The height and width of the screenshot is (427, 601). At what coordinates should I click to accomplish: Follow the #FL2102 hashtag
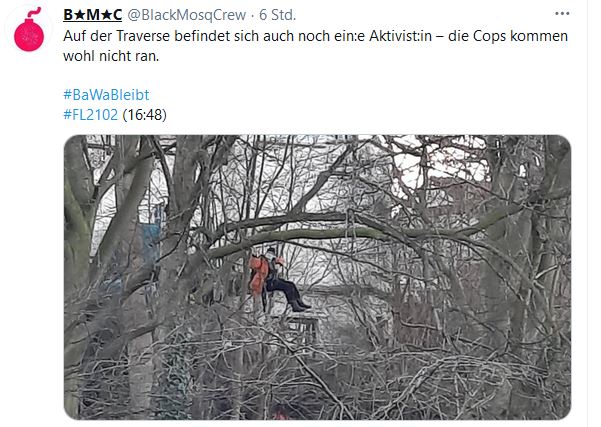click(90, 115)
